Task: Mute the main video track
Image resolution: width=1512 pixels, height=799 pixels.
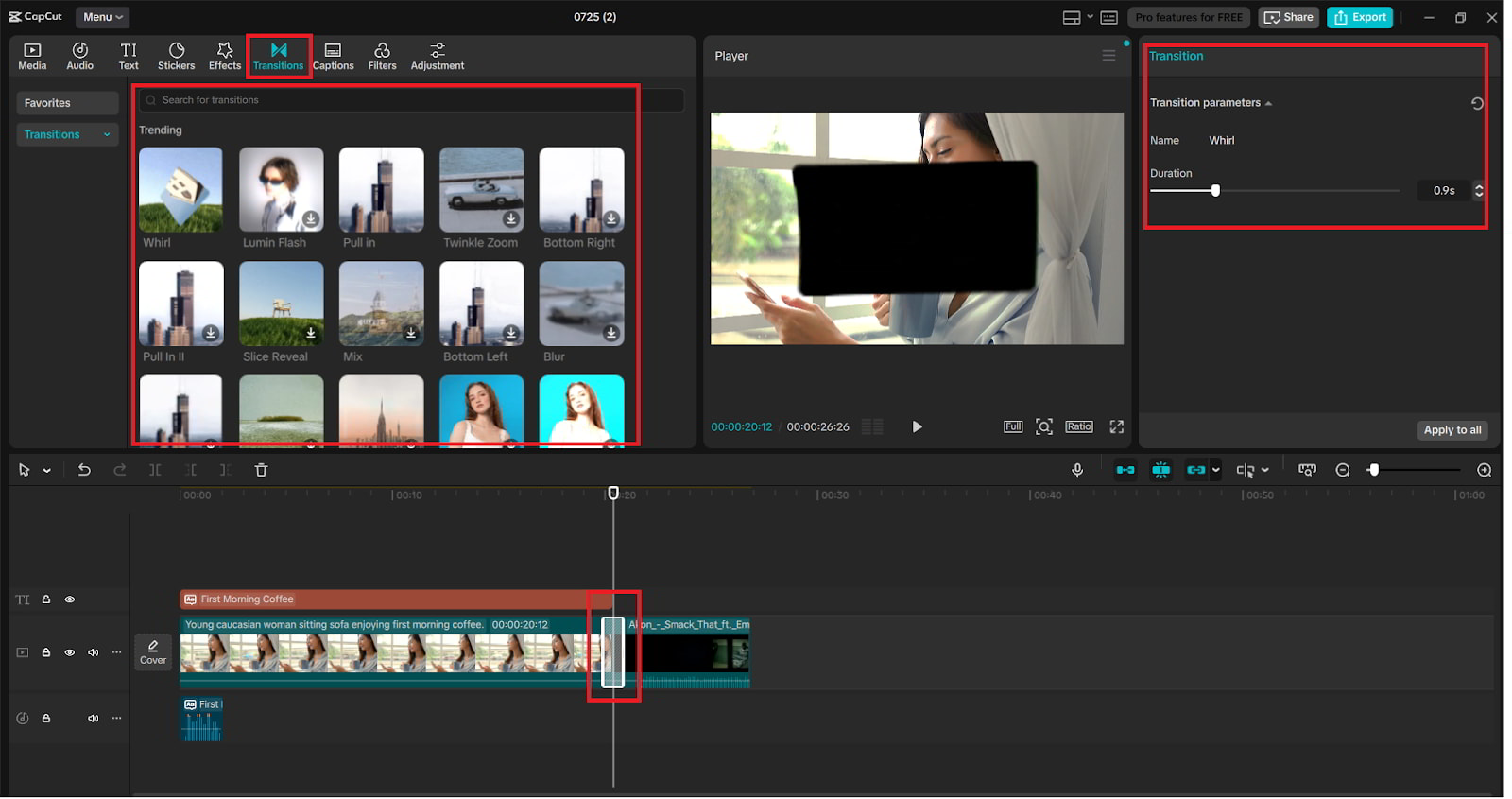Action: point(94,652)
